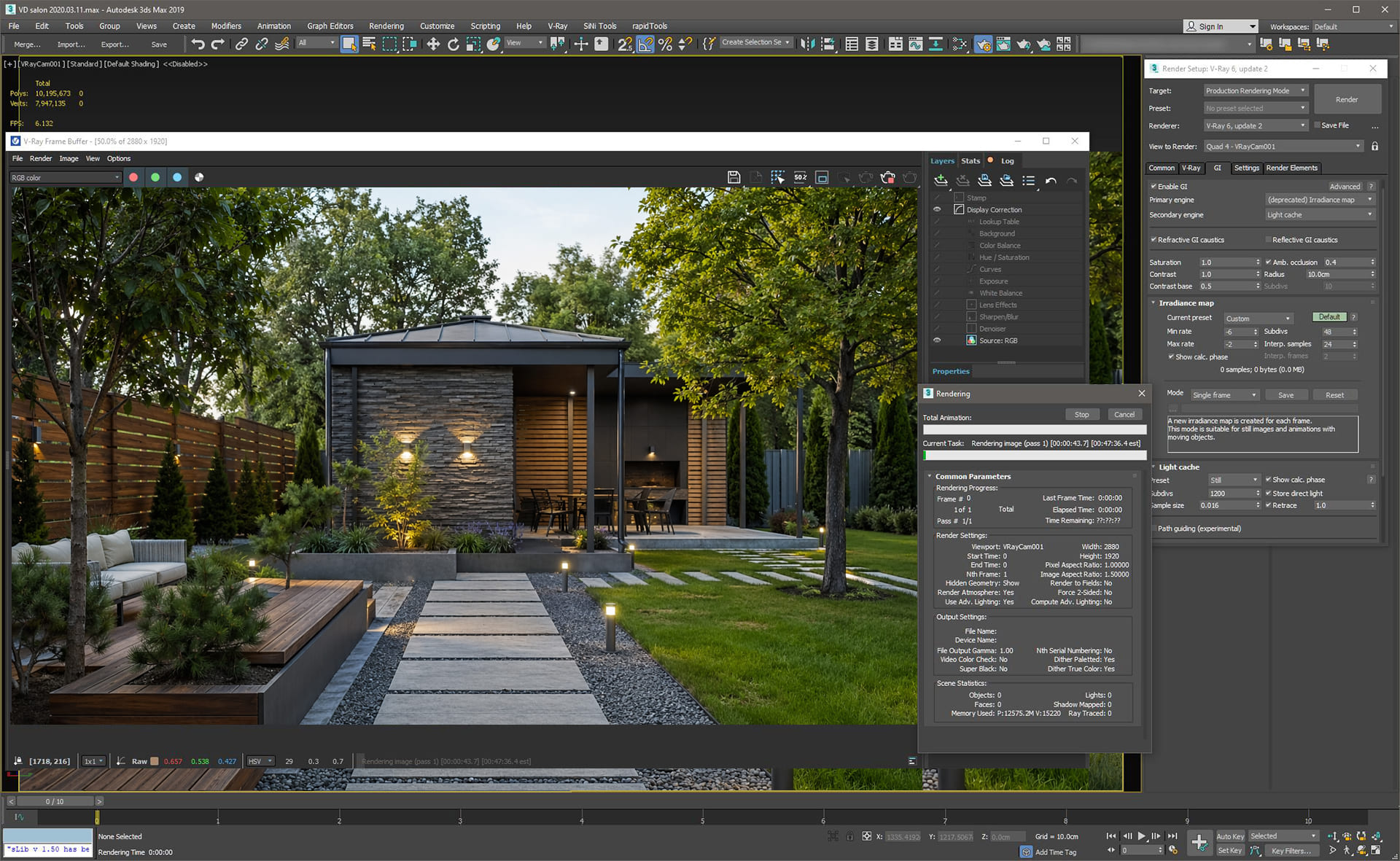Toggle the Auto Key button
Viewport: 1400px width, 861px height.
[1230, 836]
